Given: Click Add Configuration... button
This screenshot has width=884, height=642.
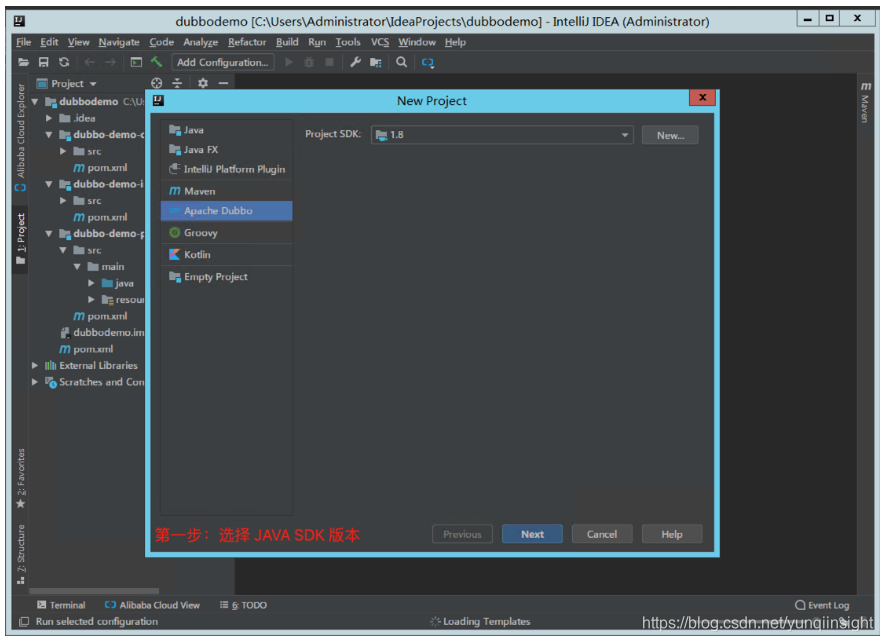Looking at the screenshot, I should tap(223, 62).
